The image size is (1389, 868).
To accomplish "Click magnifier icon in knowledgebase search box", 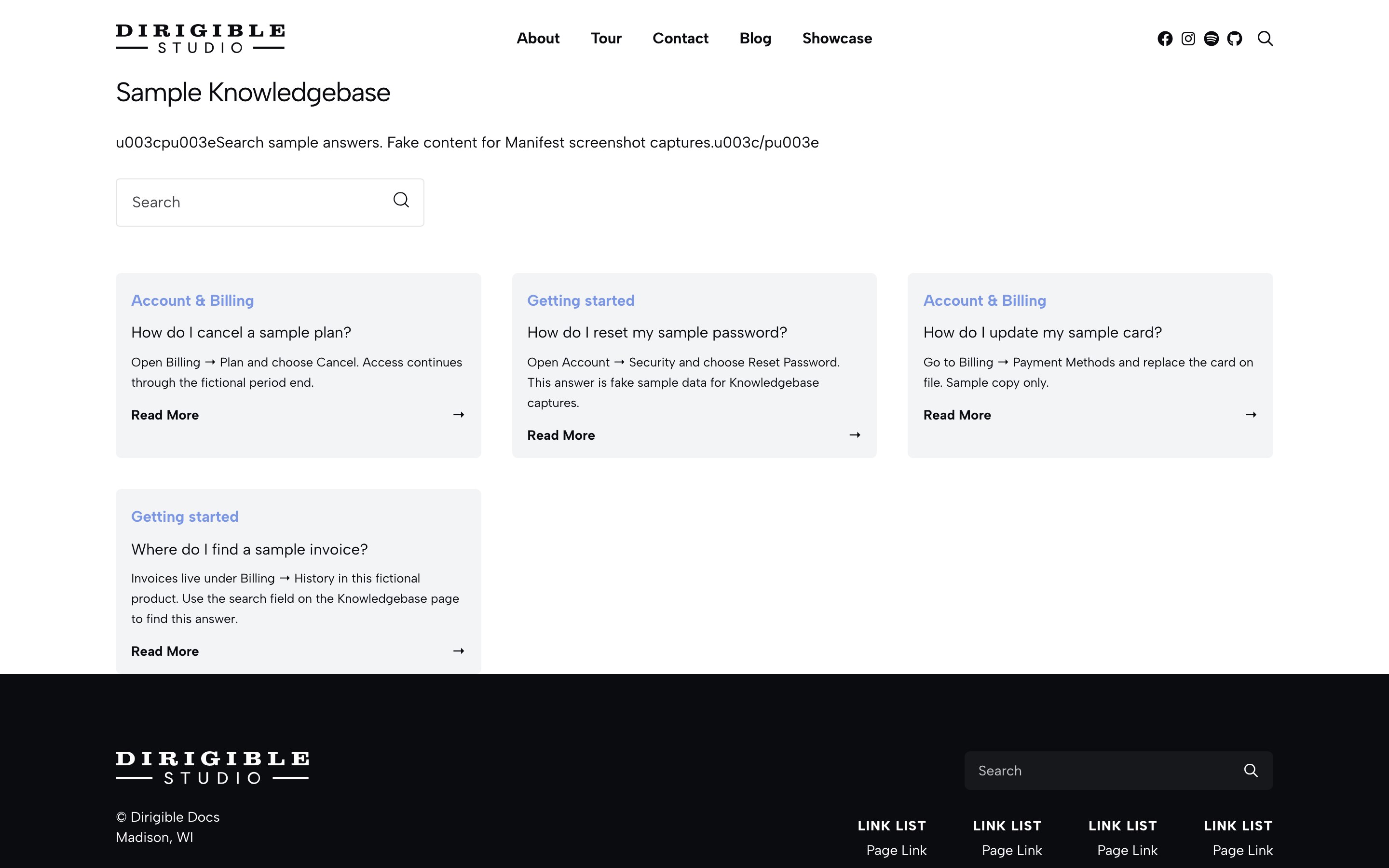I will coord(401,200).
